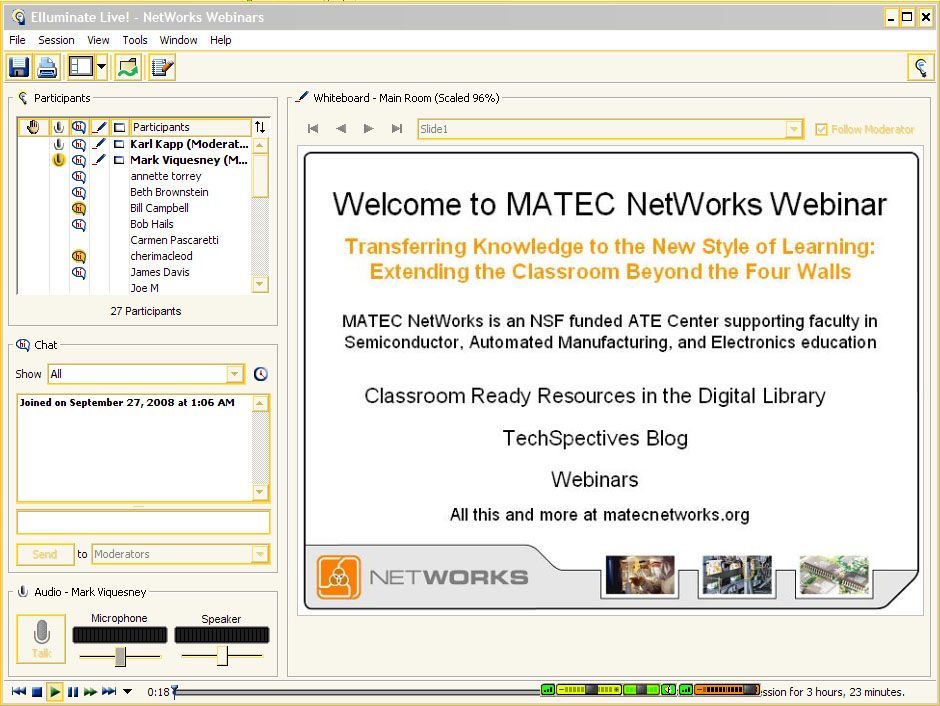Toggle annette torrey's chat permission

click(79, 177)
